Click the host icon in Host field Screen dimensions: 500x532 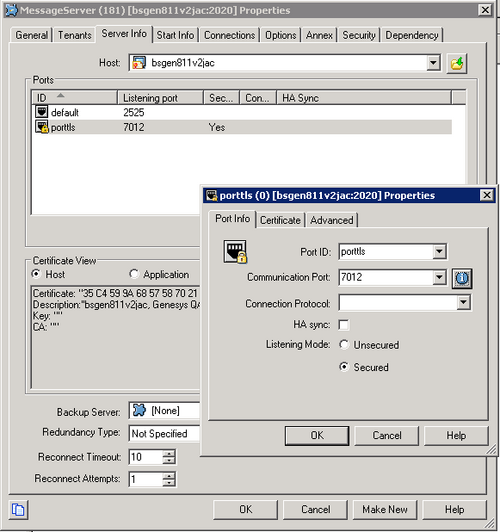tap(139, 63)
